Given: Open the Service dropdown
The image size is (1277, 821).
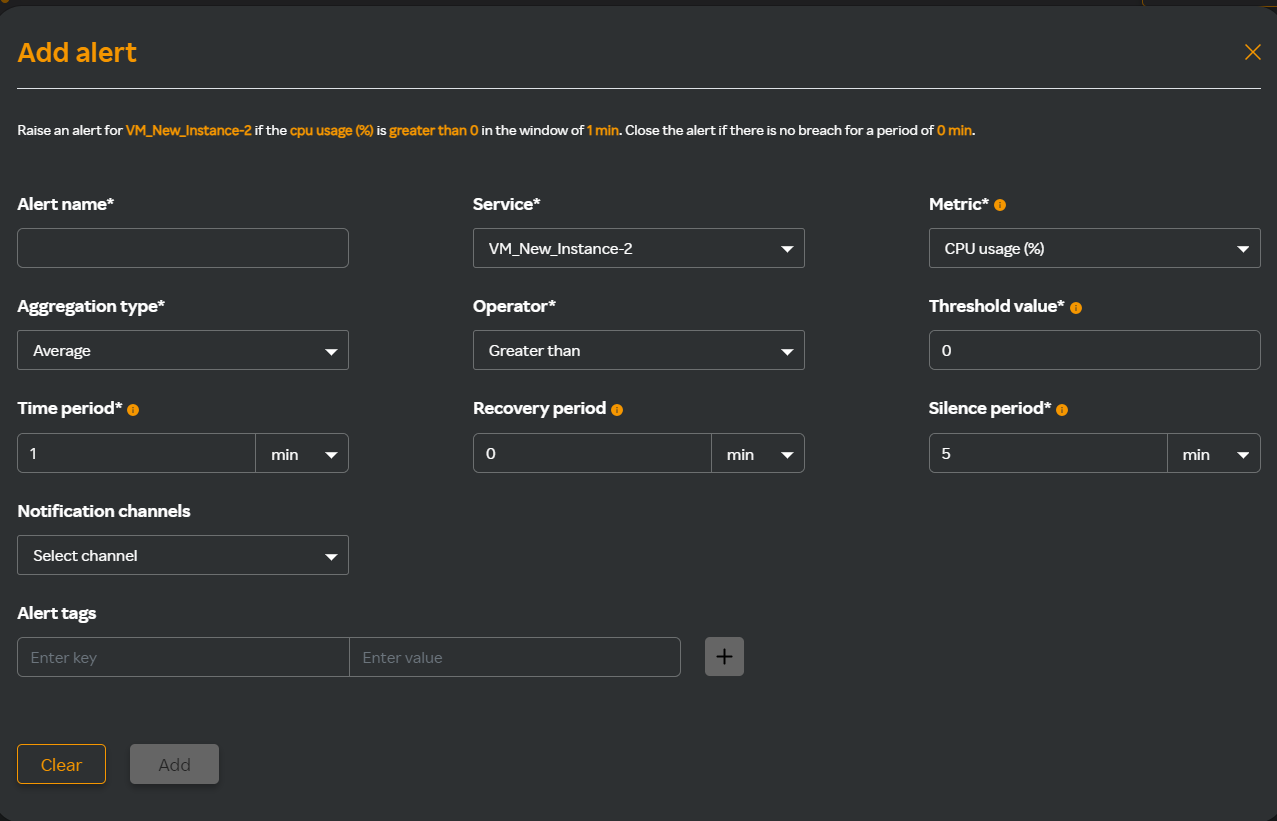Looking at the screenshot, I should click(x=638, y=248).
